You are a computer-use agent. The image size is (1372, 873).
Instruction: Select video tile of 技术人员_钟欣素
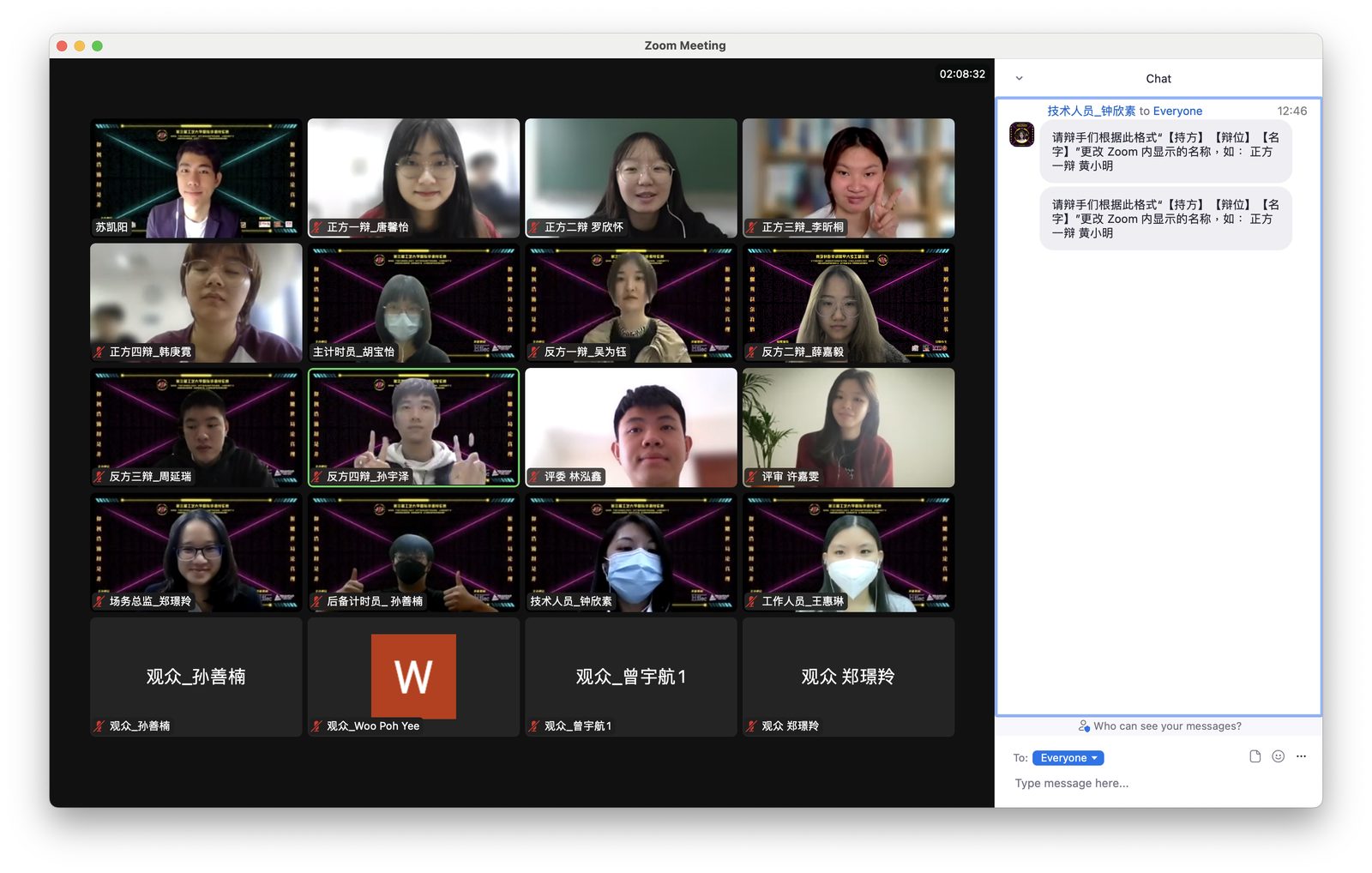(x=631, y=552)
